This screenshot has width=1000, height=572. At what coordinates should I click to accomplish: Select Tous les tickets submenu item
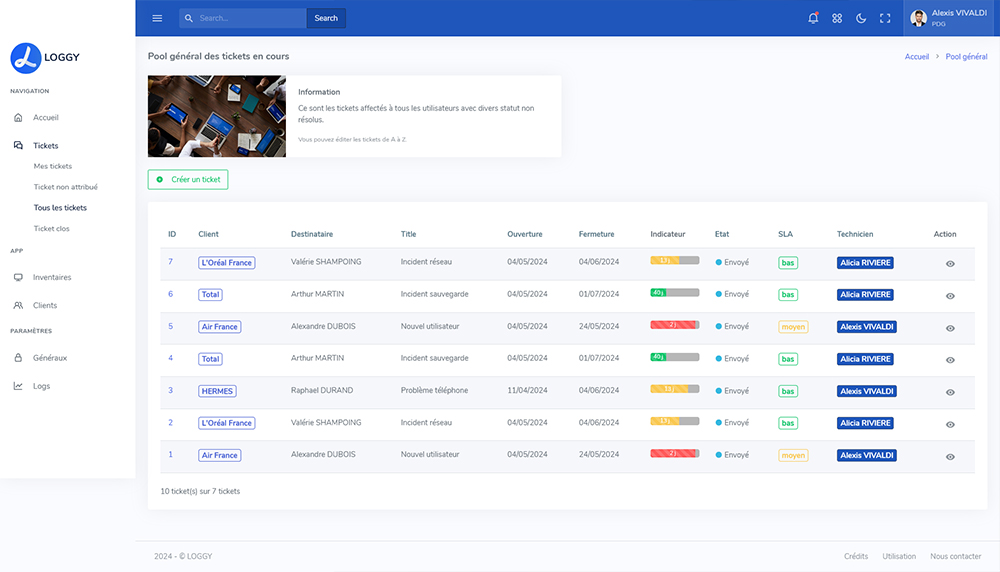(x=60, y=208)
